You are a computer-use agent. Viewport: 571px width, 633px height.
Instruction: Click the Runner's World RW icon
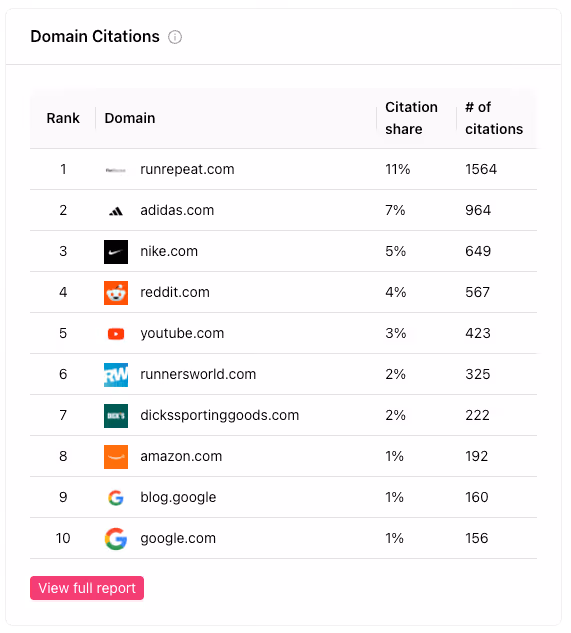tap(116, 375)
